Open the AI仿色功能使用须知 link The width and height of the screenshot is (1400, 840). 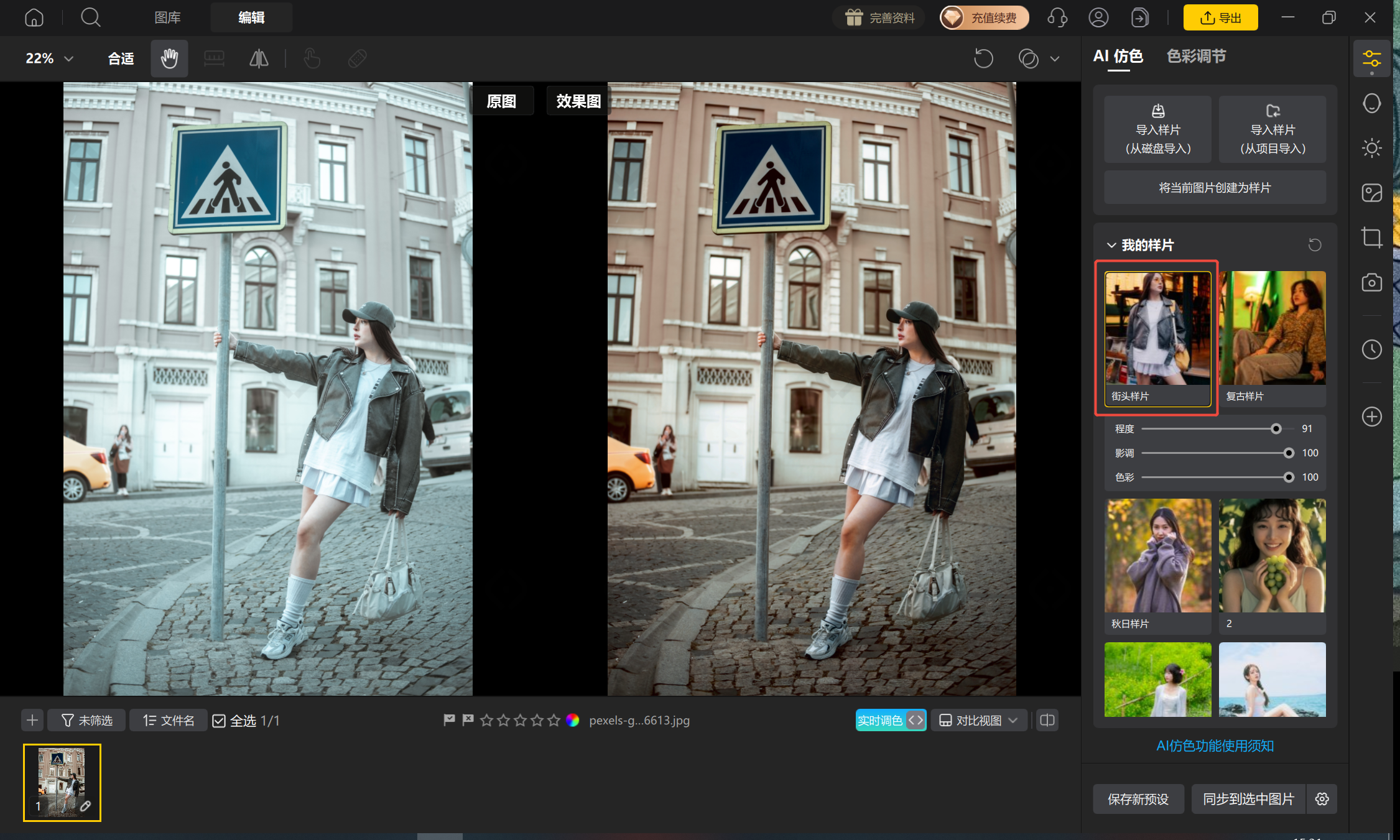pos(1215,745)
